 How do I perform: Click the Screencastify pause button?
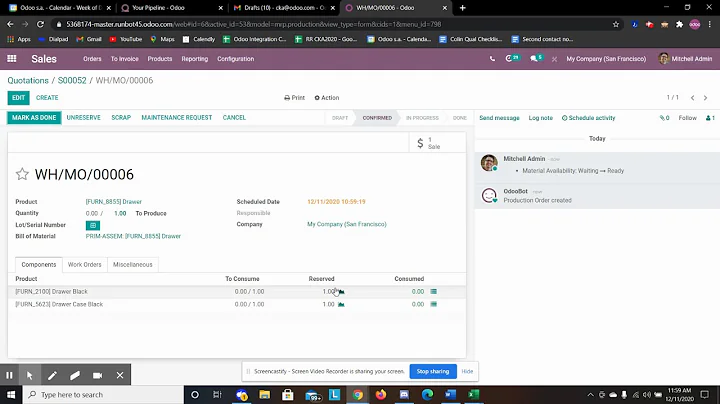point(9,375)
